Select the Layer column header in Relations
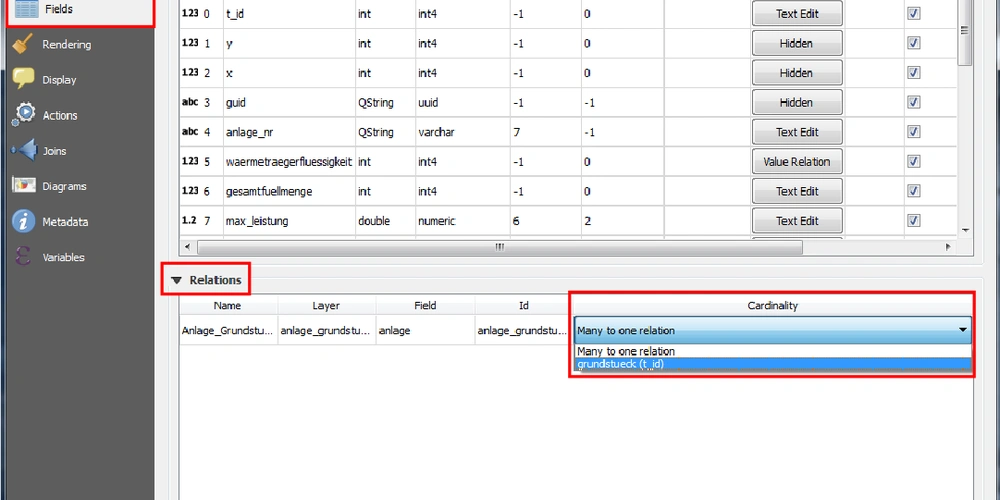The width and height of the screenshot is (1000, 500). pyautogui.click(x=326, y=305)
